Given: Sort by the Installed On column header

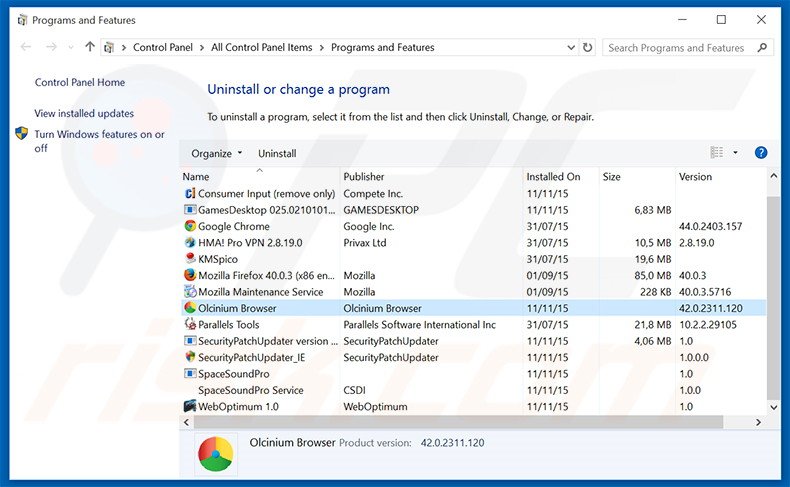Looking at the screenshot, I should point(561,176).
